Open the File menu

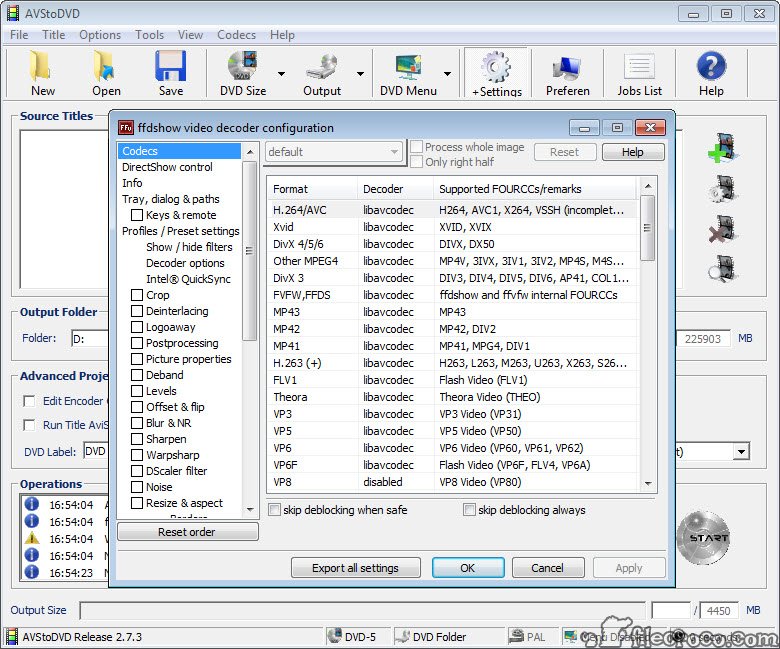19,35
